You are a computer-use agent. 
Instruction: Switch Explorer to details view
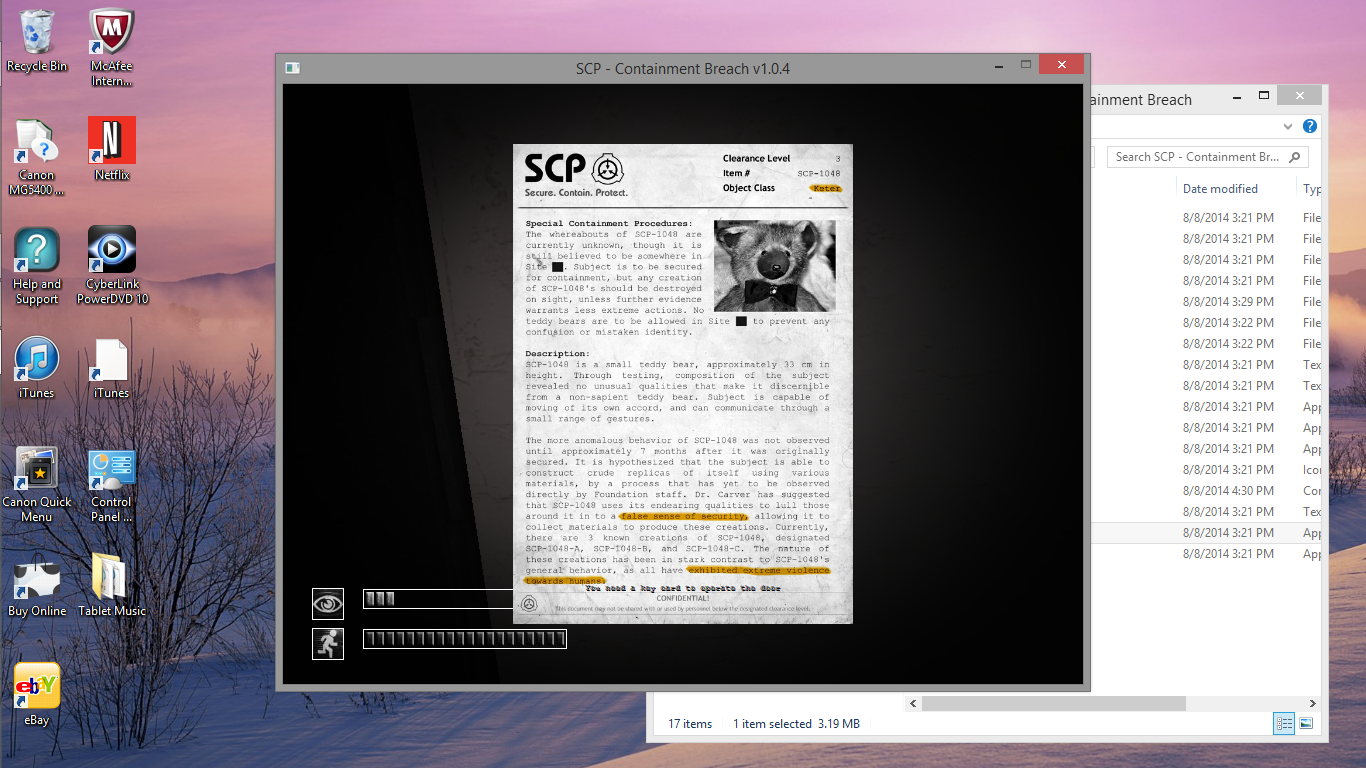click(1285, 724)
